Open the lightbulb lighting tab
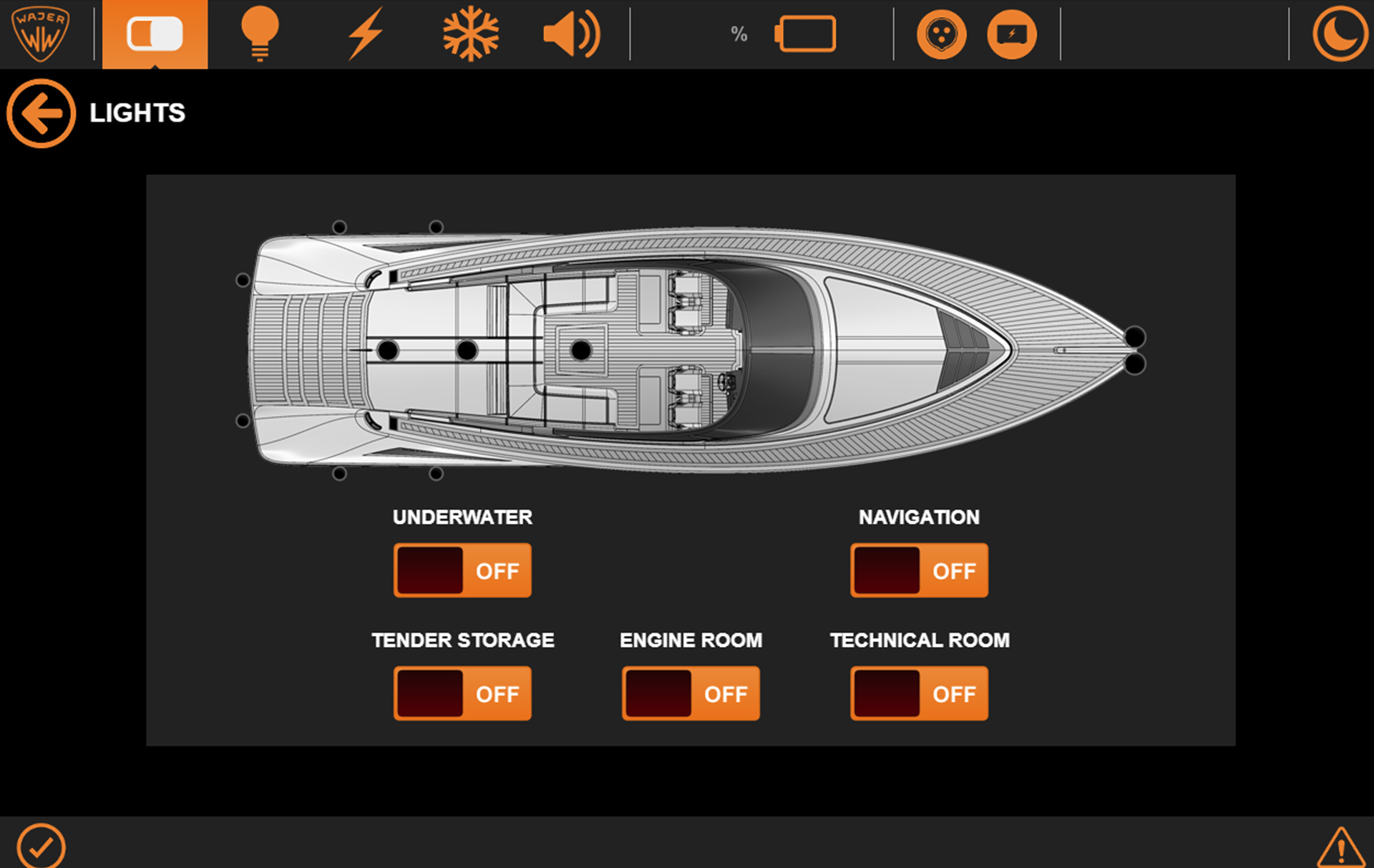Image resolution: width=1374 pixels, height=868 pixels. [259, 34]
